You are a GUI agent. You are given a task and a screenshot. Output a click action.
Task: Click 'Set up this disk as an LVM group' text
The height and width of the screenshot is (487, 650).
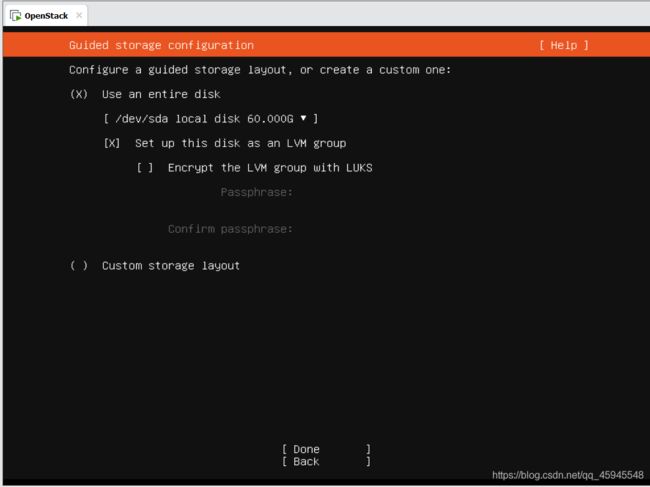tap(240, 143)
